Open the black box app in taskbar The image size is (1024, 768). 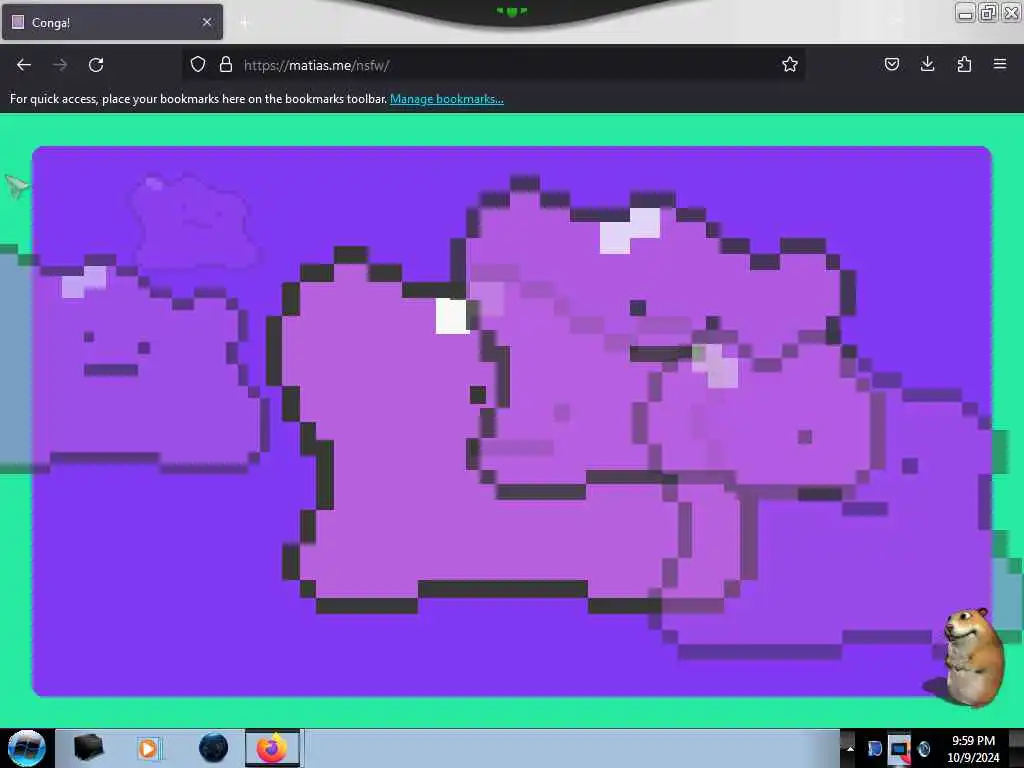pyautogui.click(x=88, y=748)
